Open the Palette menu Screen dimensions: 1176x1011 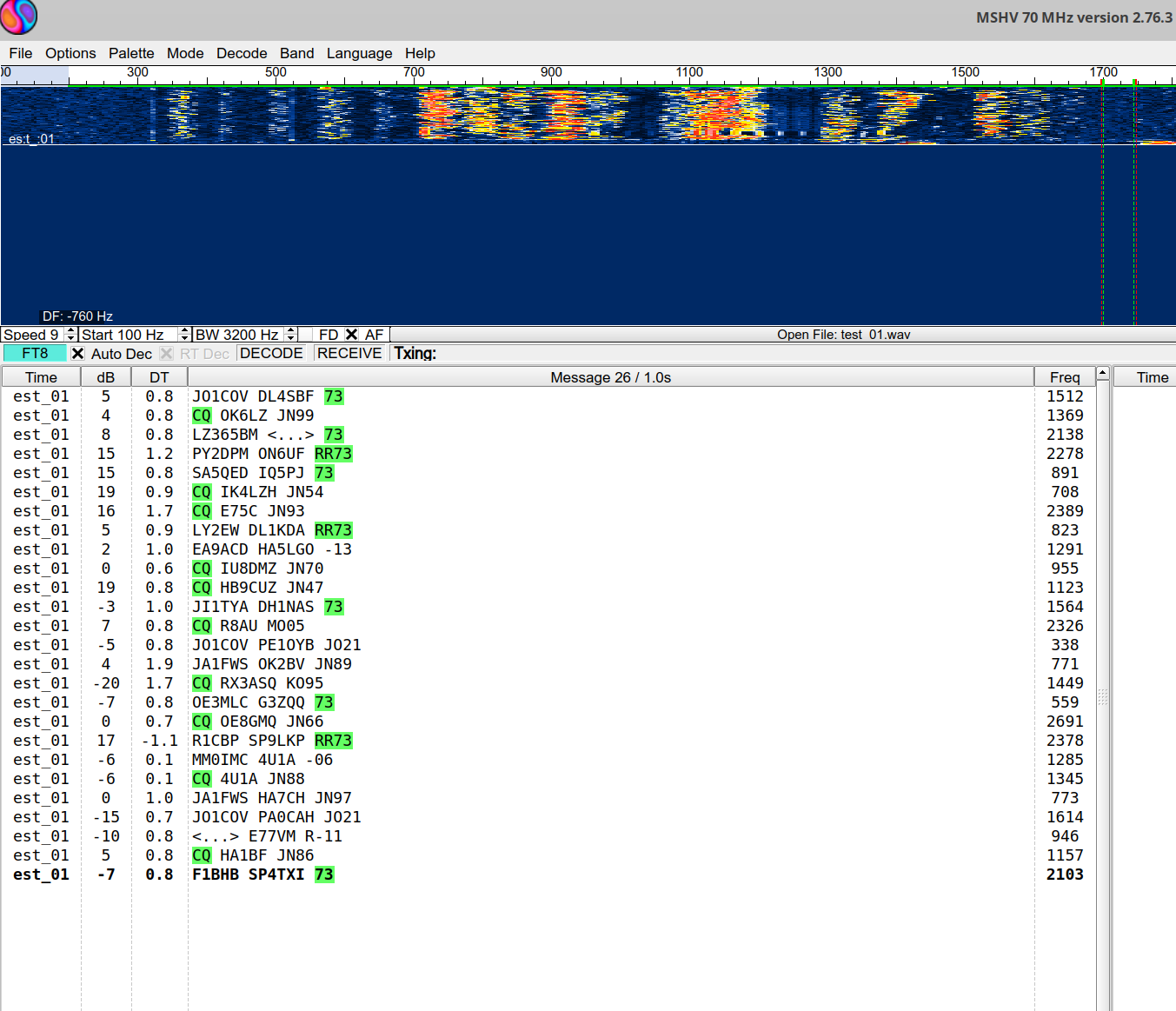pyautogui.click(x=131, y=53)
